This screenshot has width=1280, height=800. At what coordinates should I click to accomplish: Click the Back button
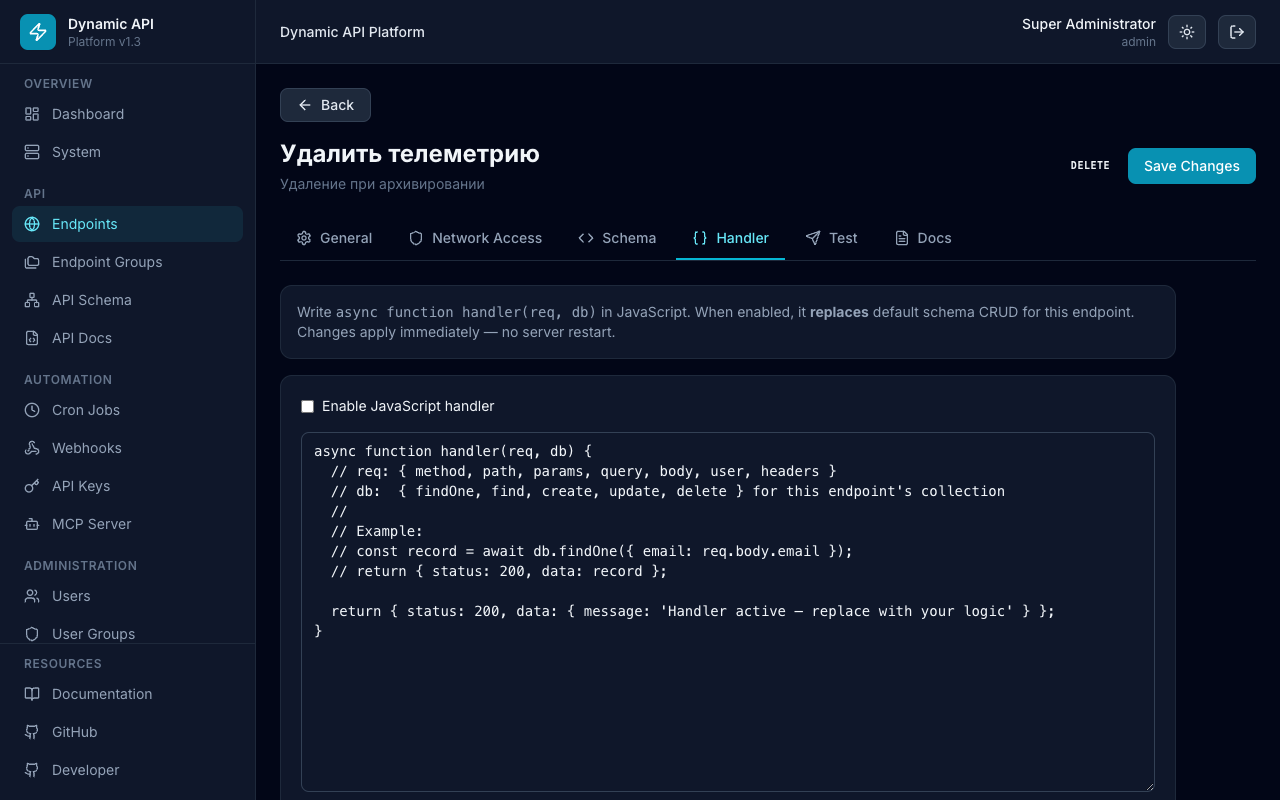[325, 105]
